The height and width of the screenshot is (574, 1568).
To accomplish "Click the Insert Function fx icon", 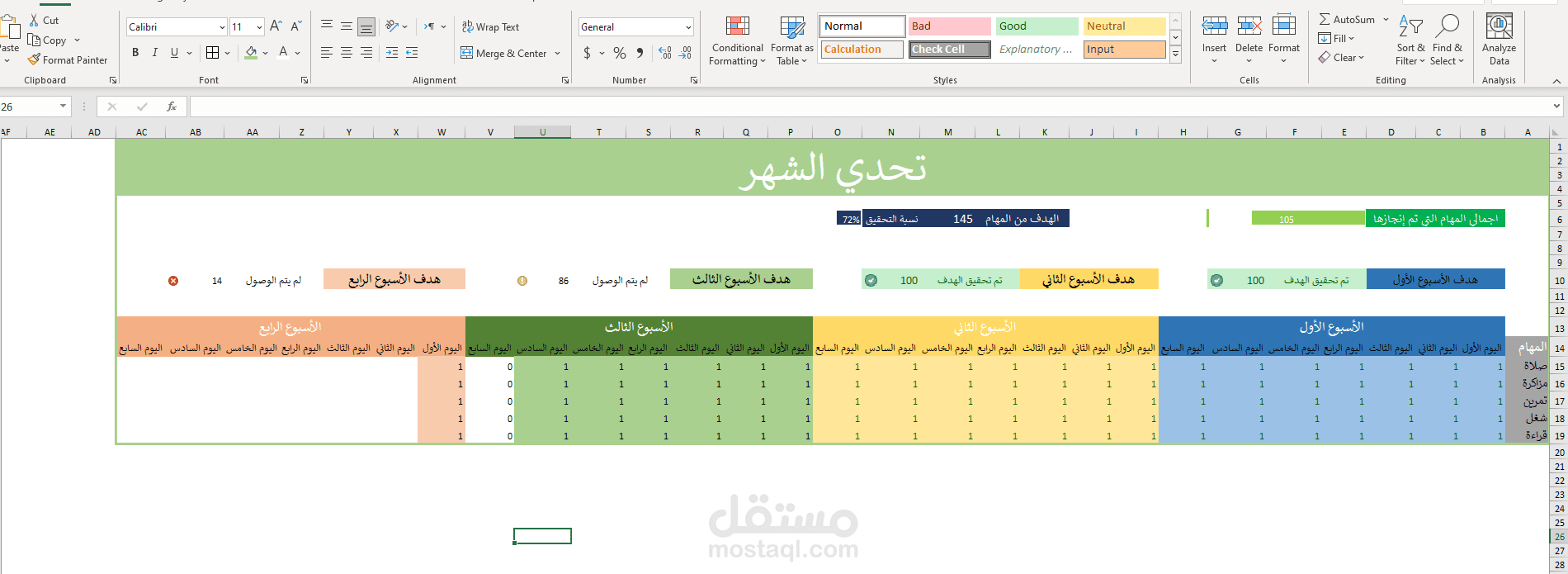I will point(172,107).
